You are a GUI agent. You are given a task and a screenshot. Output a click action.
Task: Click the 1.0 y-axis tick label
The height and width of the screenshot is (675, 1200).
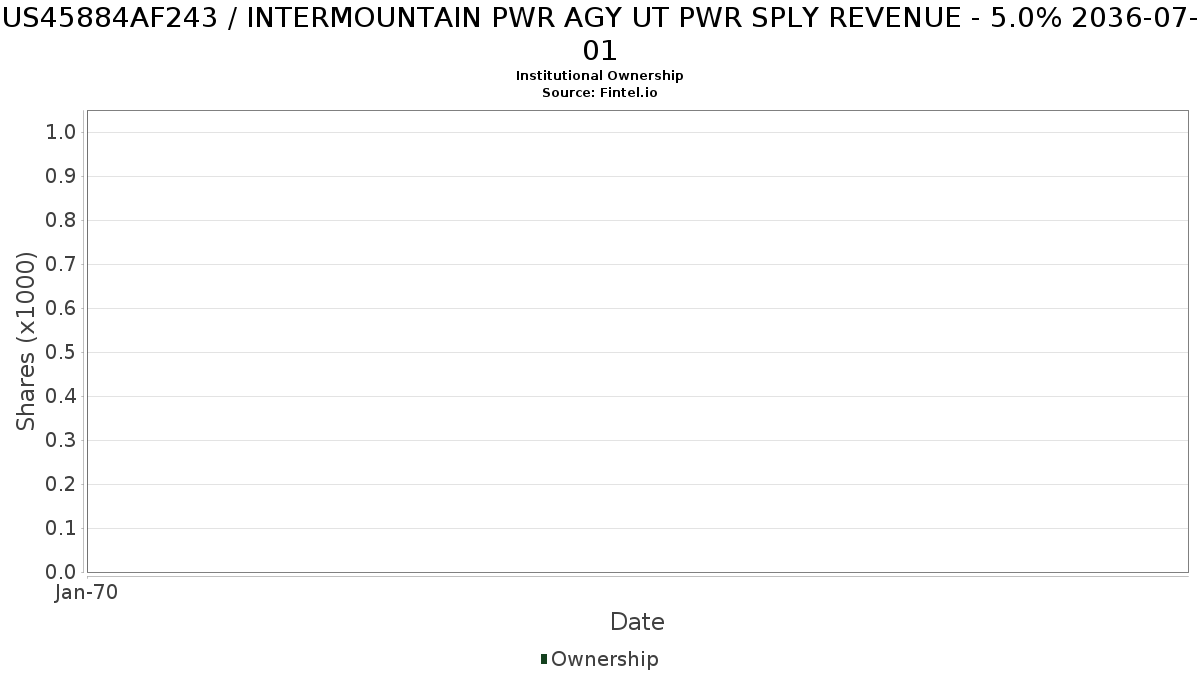(x=61, y=132)
